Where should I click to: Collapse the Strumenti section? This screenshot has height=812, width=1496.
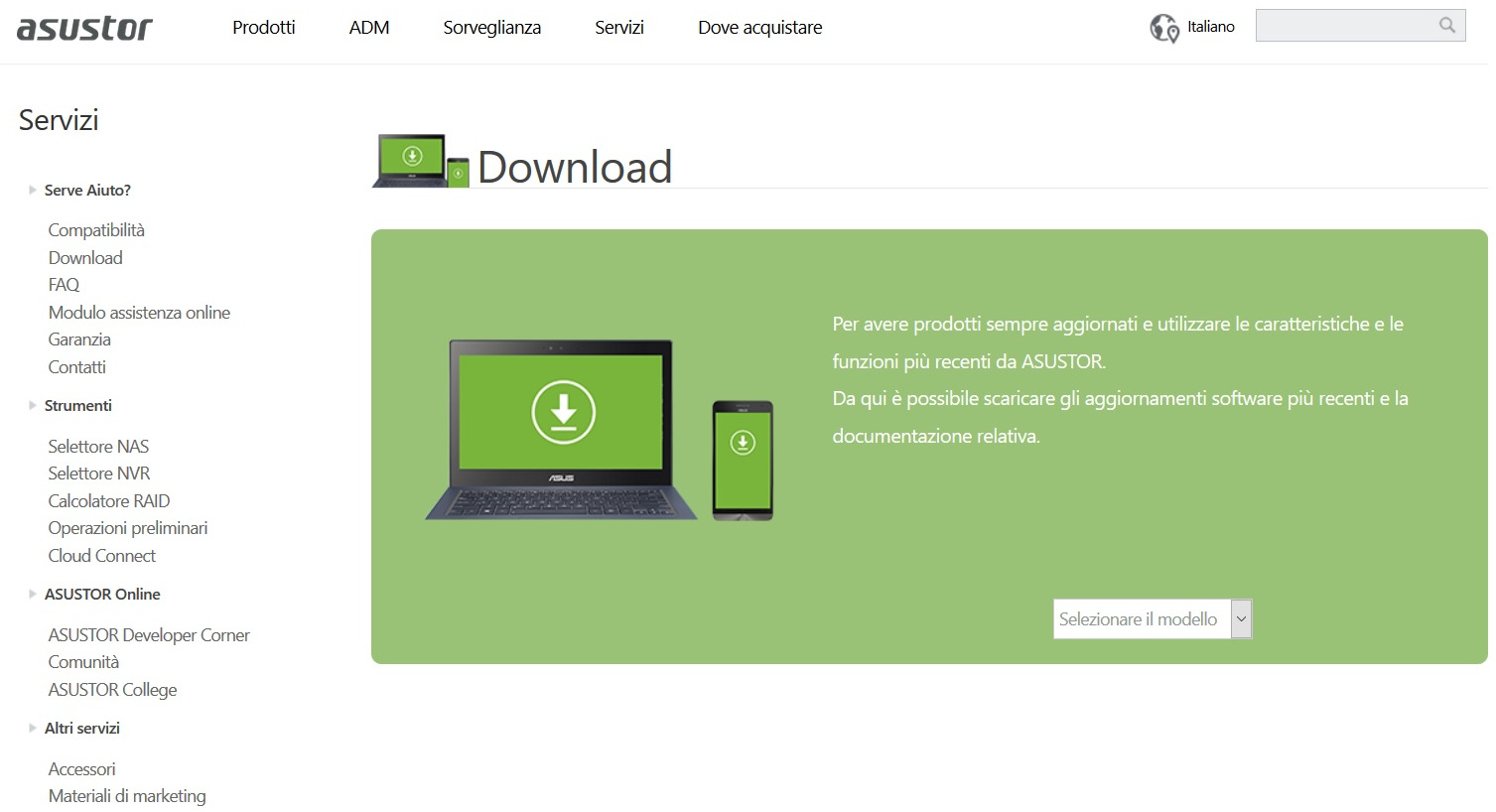[x=77, y=405]
